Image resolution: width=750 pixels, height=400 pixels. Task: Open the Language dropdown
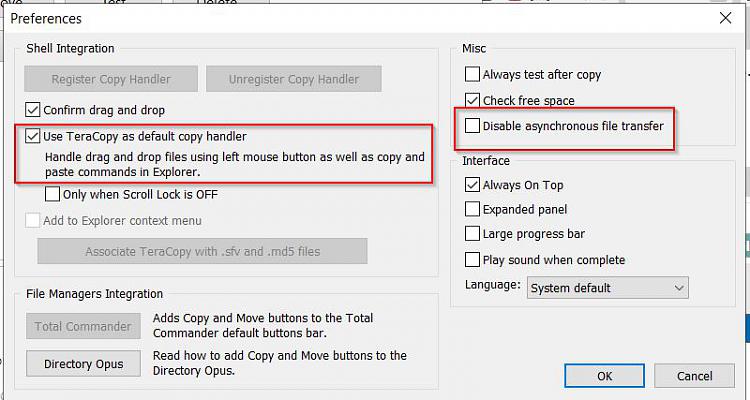point(607,288)
